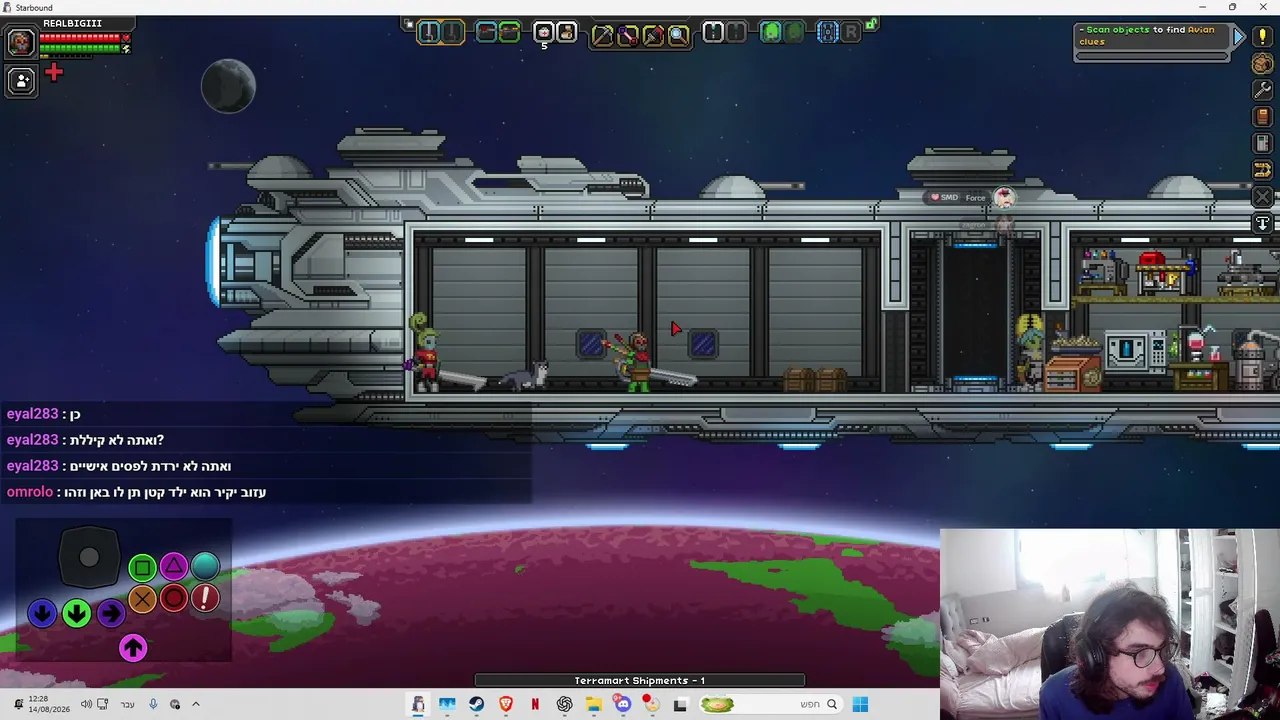Viewport: 1280px width, 720px height.
Task: Open the tech console icon
Action: click(1262, 144)
